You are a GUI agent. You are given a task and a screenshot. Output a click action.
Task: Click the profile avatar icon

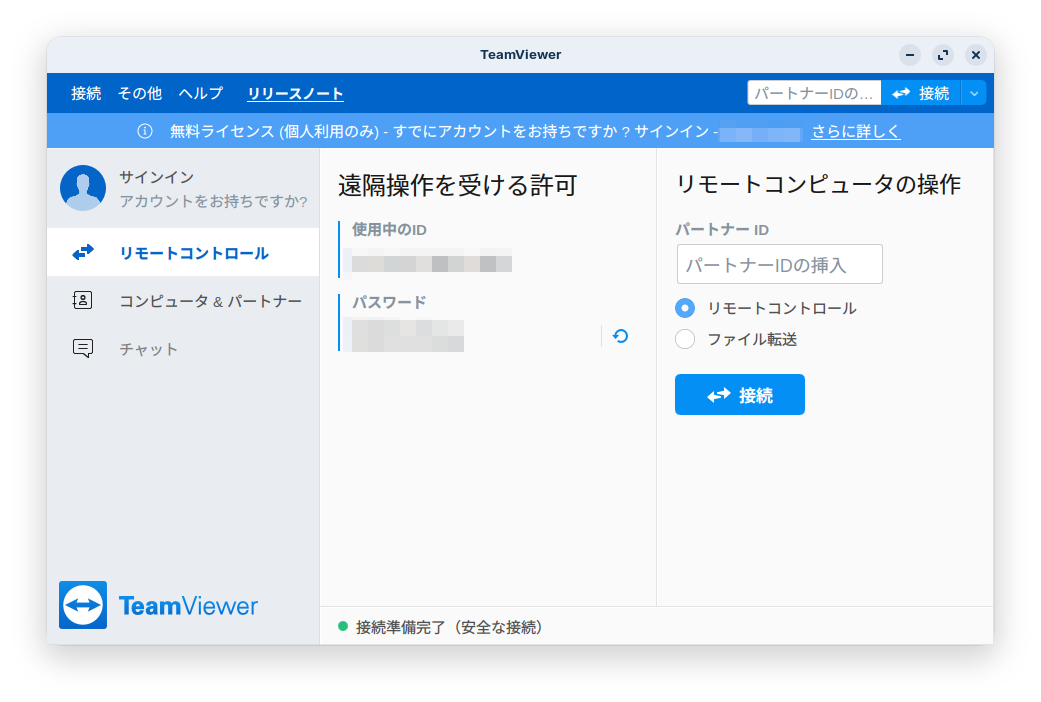pyautogui.click(x=83, y=188)
